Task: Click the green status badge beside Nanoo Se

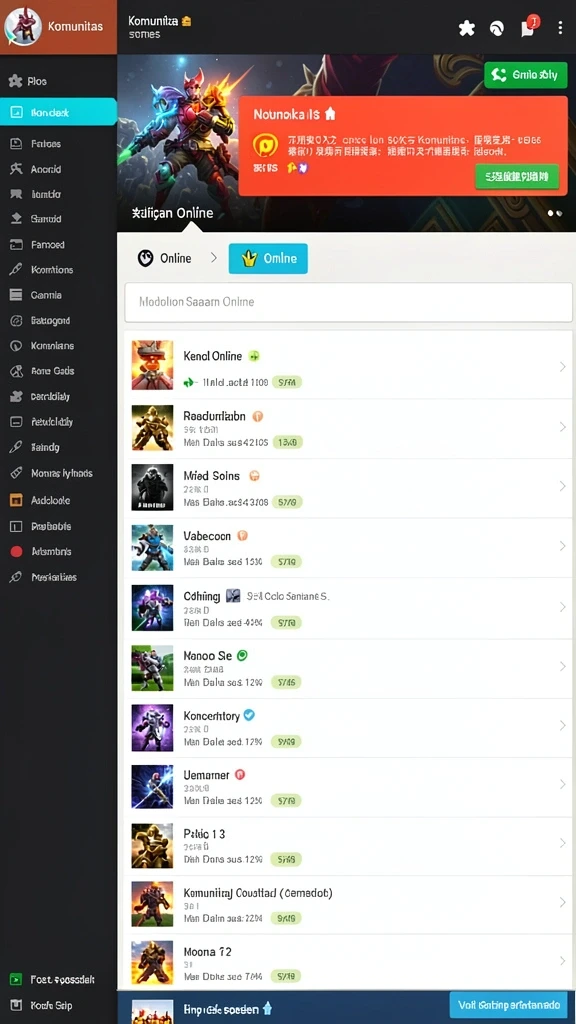Action: (x=242, y=655)
